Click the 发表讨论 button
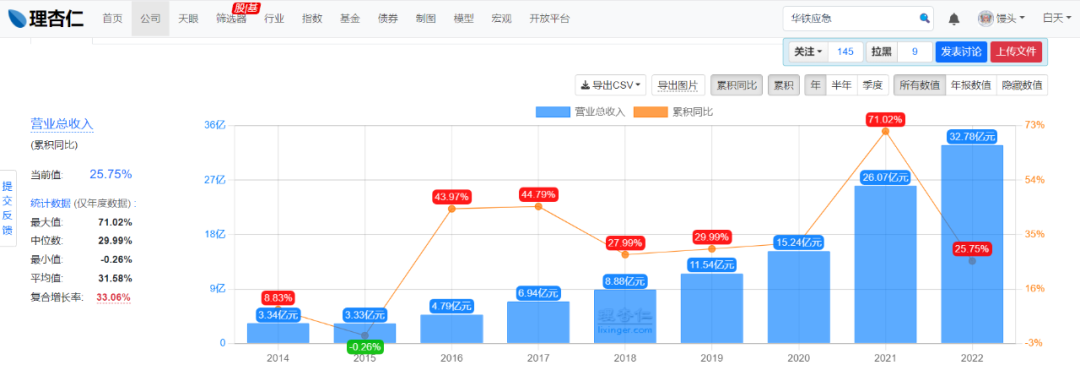The width and height of the screenshot is (1080, 392). coord(962,52)
